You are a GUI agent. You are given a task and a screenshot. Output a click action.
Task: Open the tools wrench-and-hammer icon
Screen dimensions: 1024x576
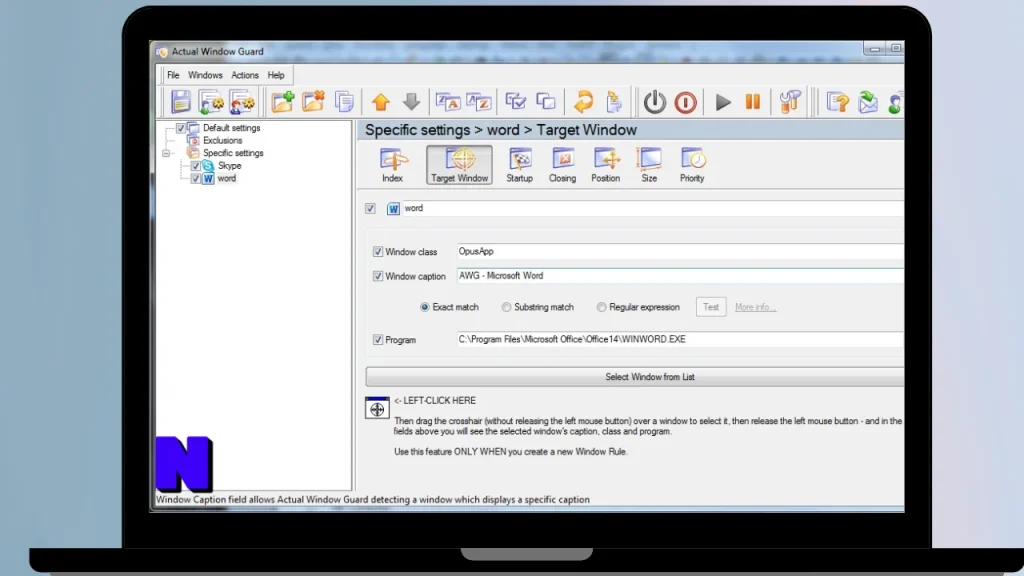coord(790,102)
